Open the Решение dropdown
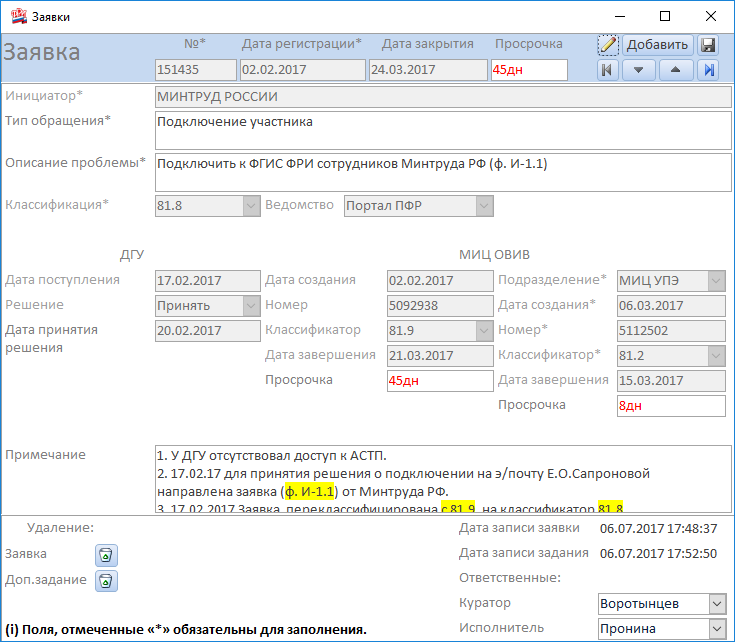Image resolution: width=735 pixels, height=642 pixels. [x=250, y=305]
